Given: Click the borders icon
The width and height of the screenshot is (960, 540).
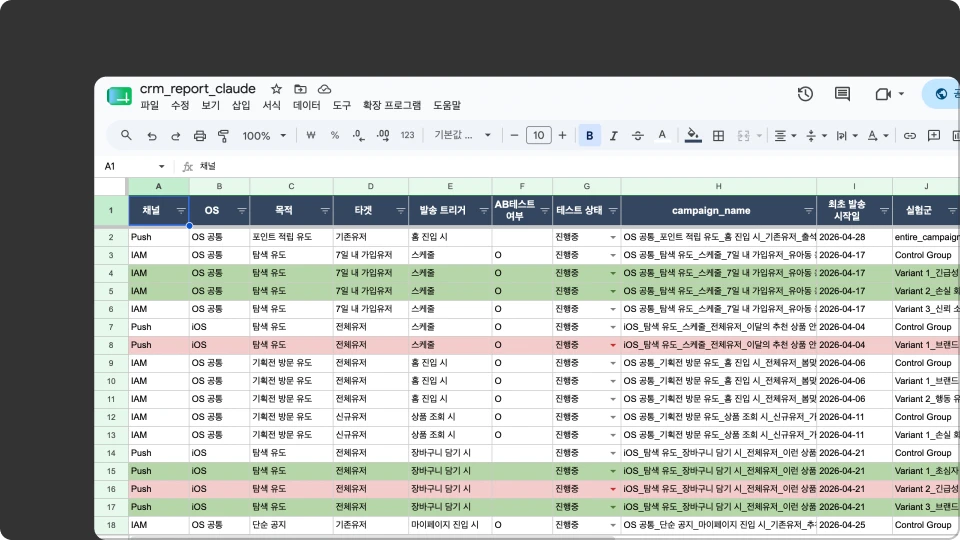Looking at the screenshot, I should [x=718, y=136].
